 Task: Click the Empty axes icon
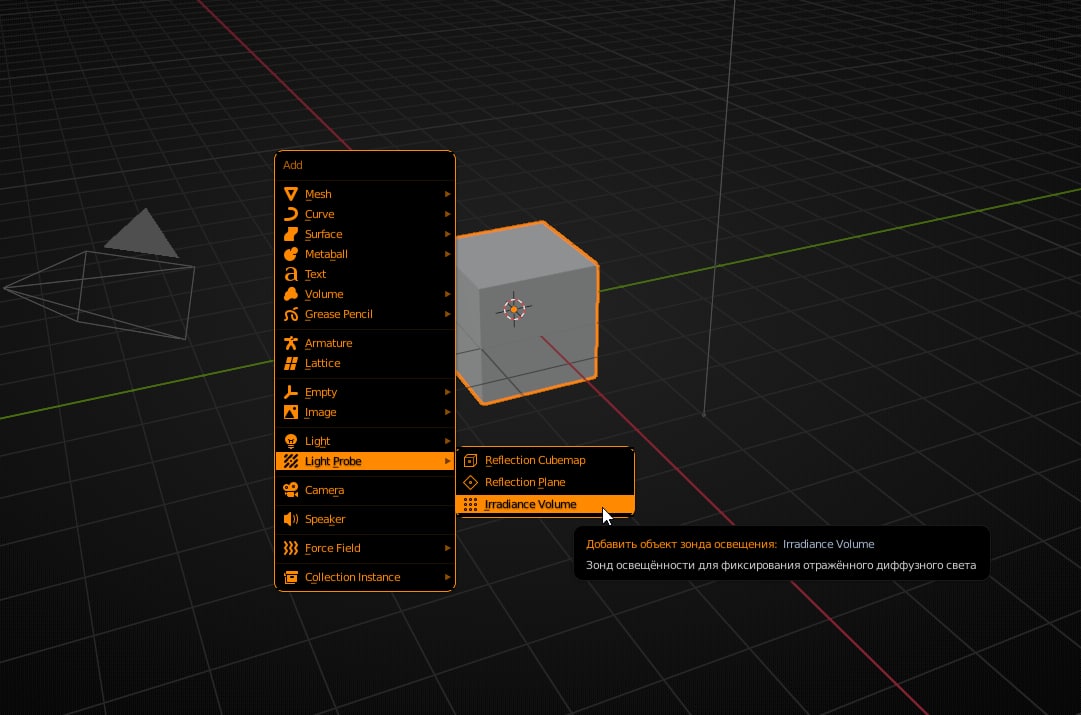291,392
